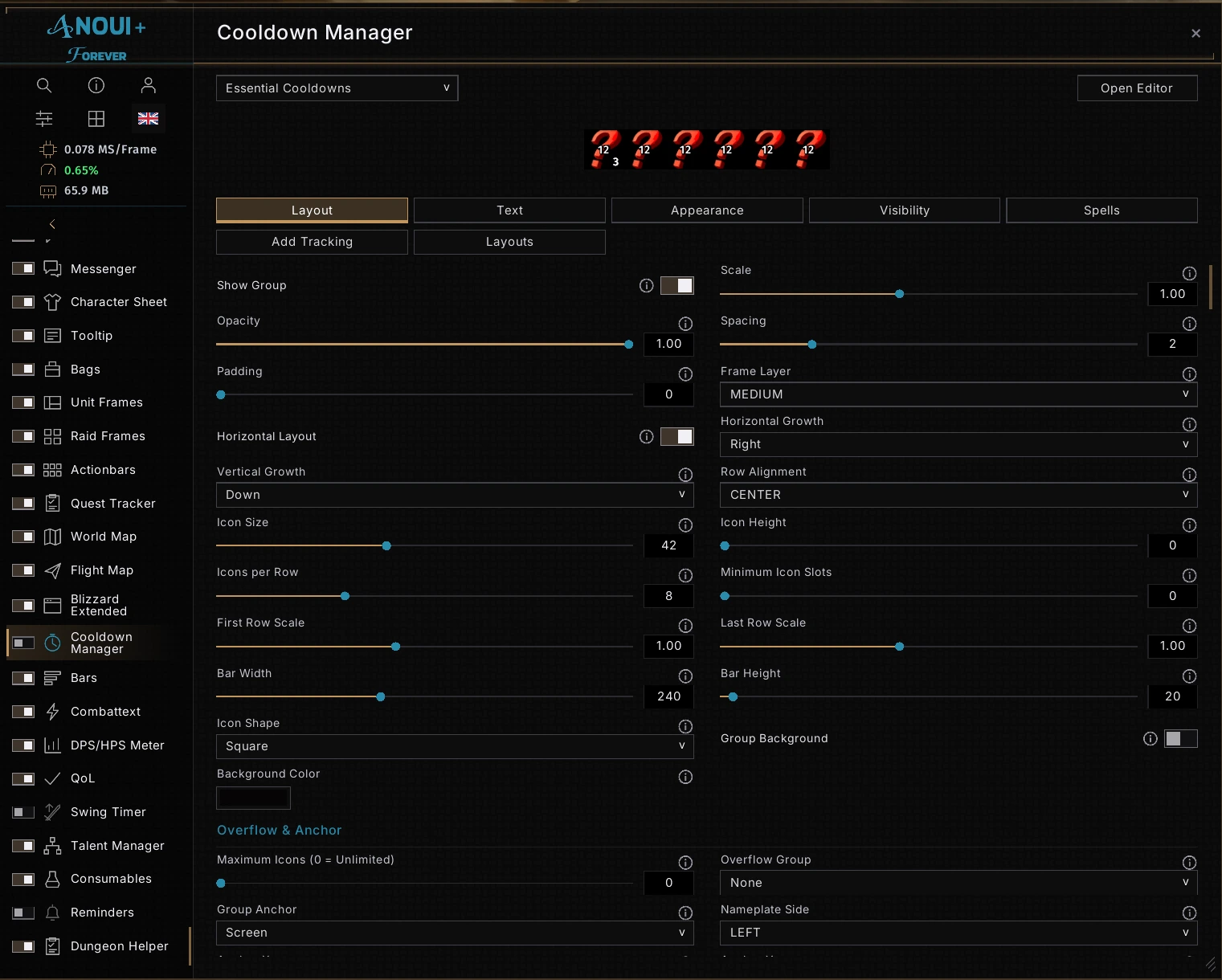Viewport: 1222px width, 980px height.
Task: Open the Group Anchor Screen dropdown
Action: [455, 933]
